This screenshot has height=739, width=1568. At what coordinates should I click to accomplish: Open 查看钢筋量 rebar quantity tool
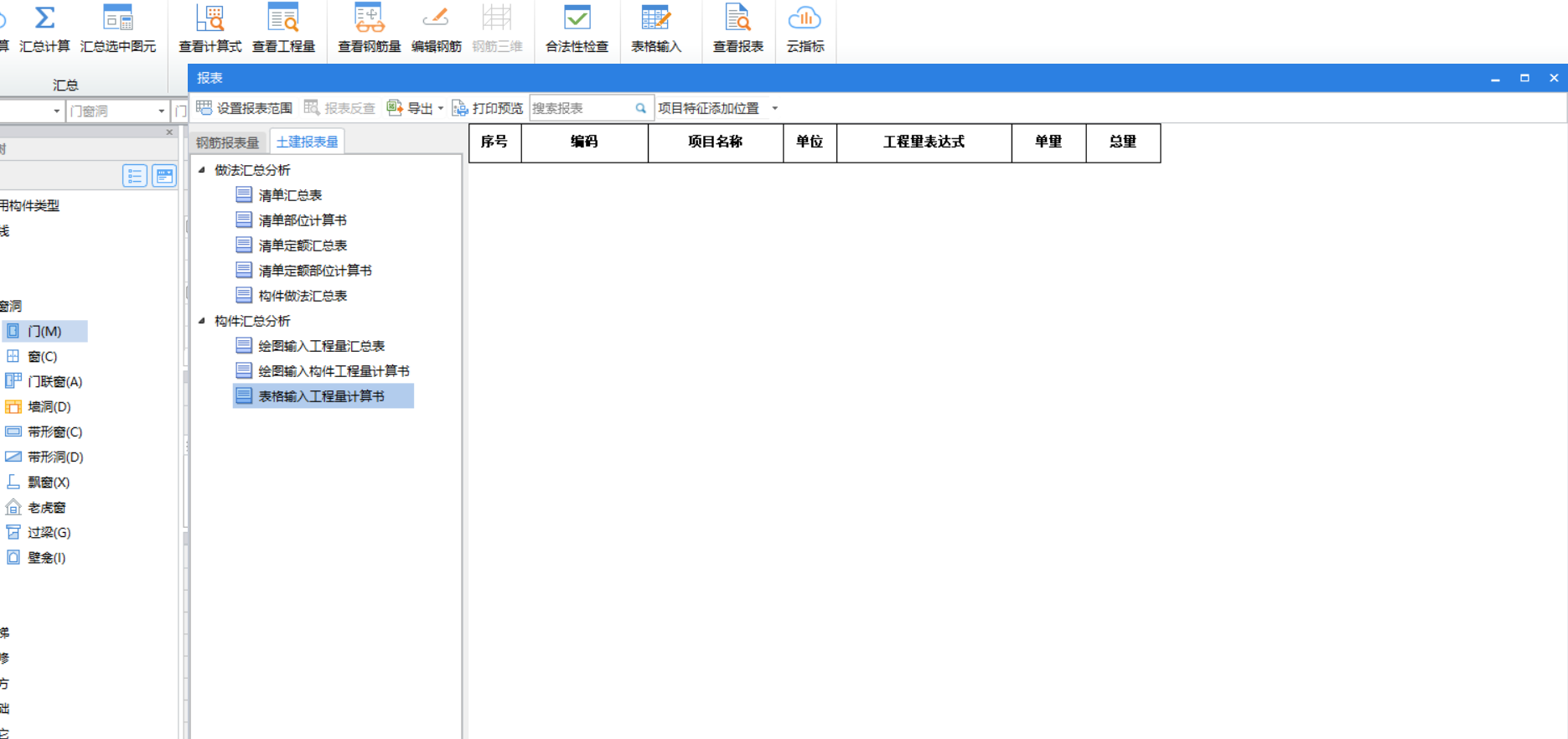click(369, 29)
